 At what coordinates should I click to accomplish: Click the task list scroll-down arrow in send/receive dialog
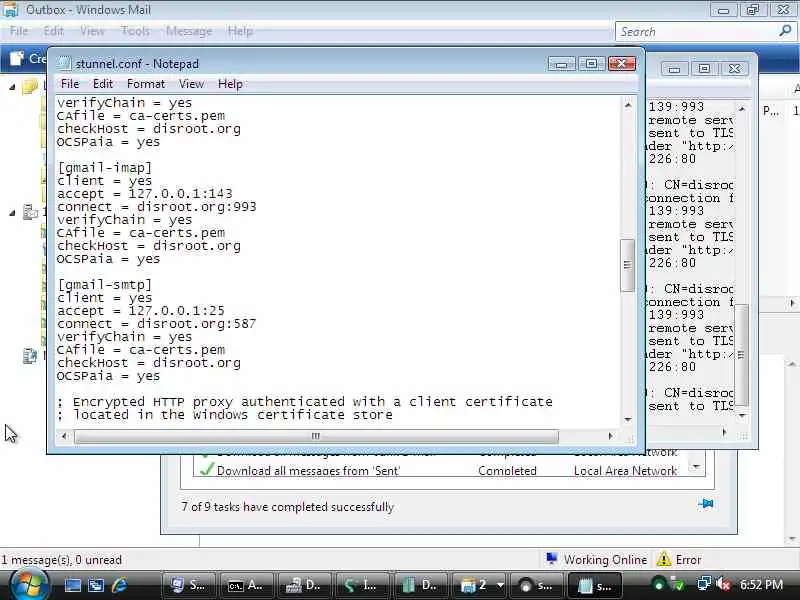(696, 467)
